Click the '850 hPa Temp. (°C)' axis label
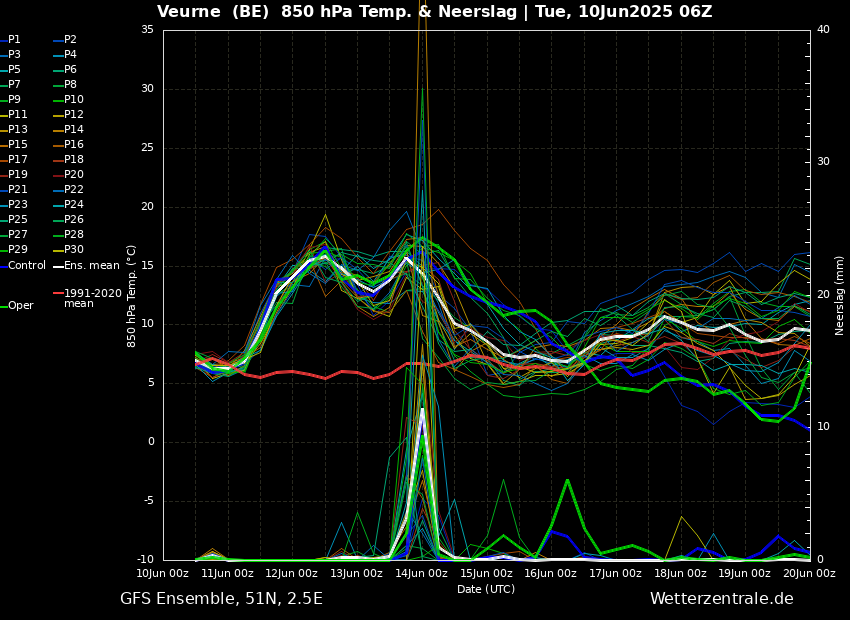This screenshot has width=850, height=620. point(131,296)
